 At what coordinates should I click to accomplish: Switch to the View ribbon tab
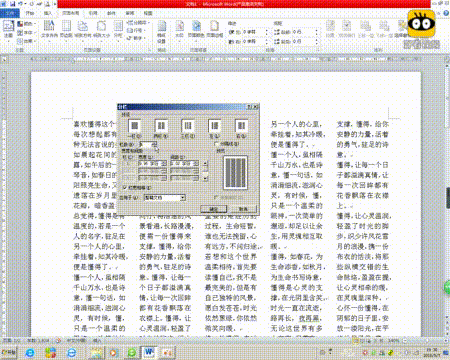click(148, 13)
